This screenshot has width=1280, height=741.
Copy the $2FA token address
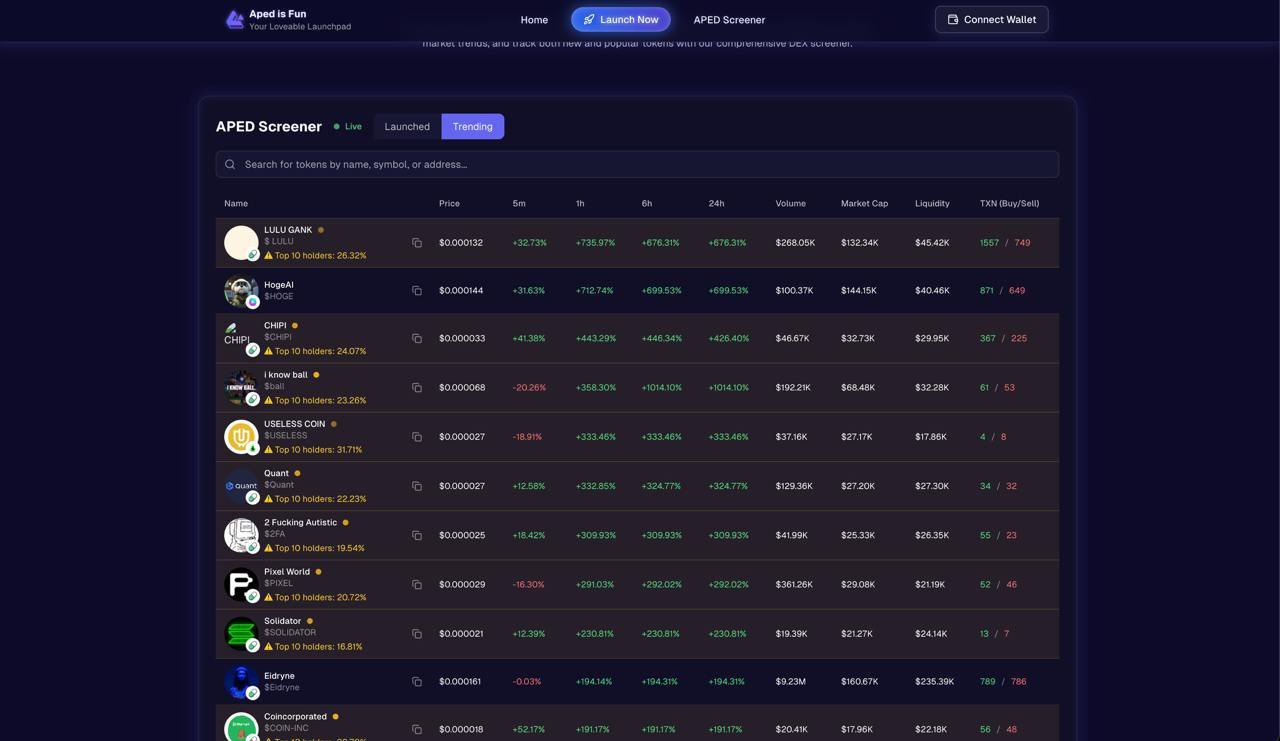[417, 535]
